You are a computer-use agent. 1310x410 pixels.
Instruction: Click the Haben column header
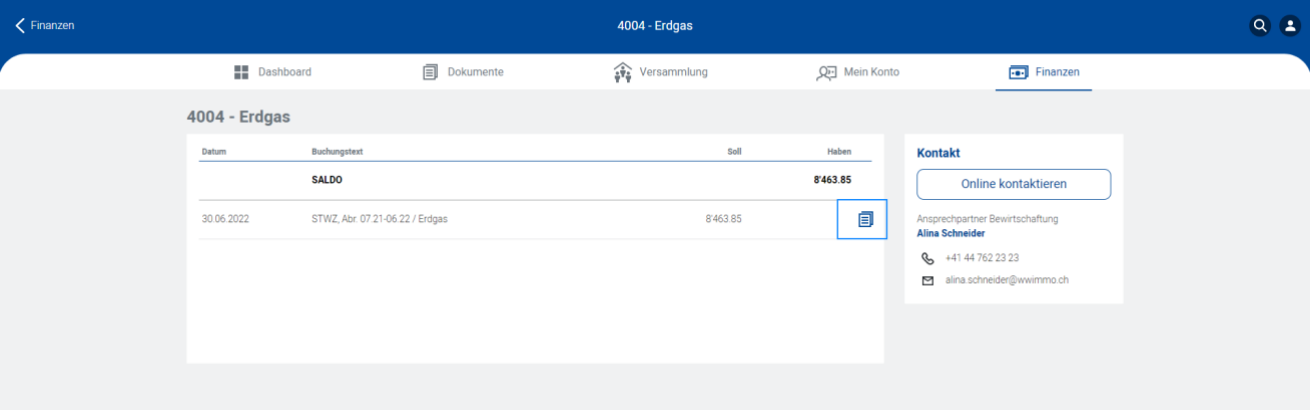click(x=839, y=152)
